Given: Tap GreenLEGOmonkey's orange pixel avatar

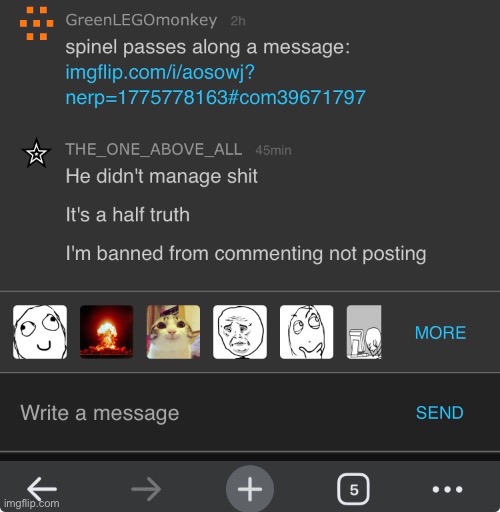Looking at the screenshot, I should pyautogui.click(x=36, y=23).
